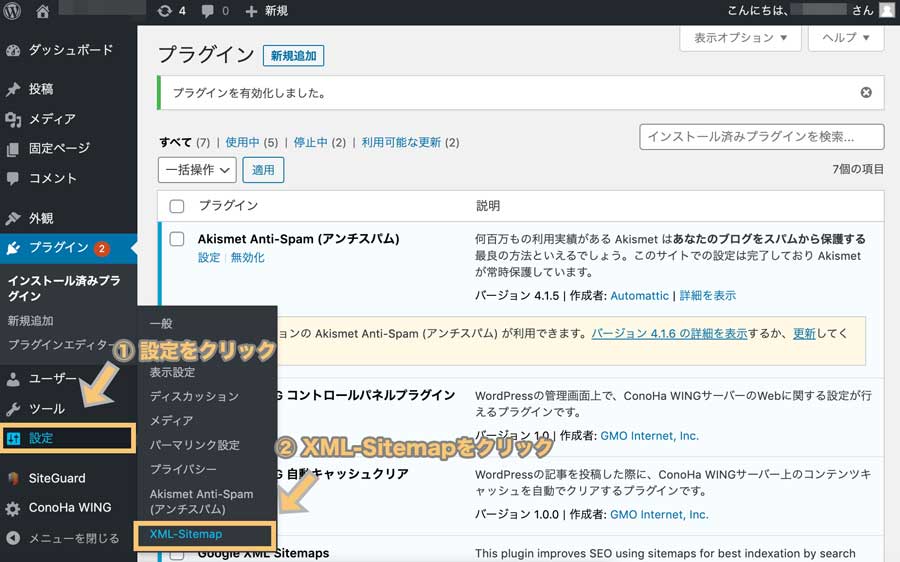Open GMO Internet, Inc. link under バージョン 1.0
The image size is (900, 562).
point(649,436)
